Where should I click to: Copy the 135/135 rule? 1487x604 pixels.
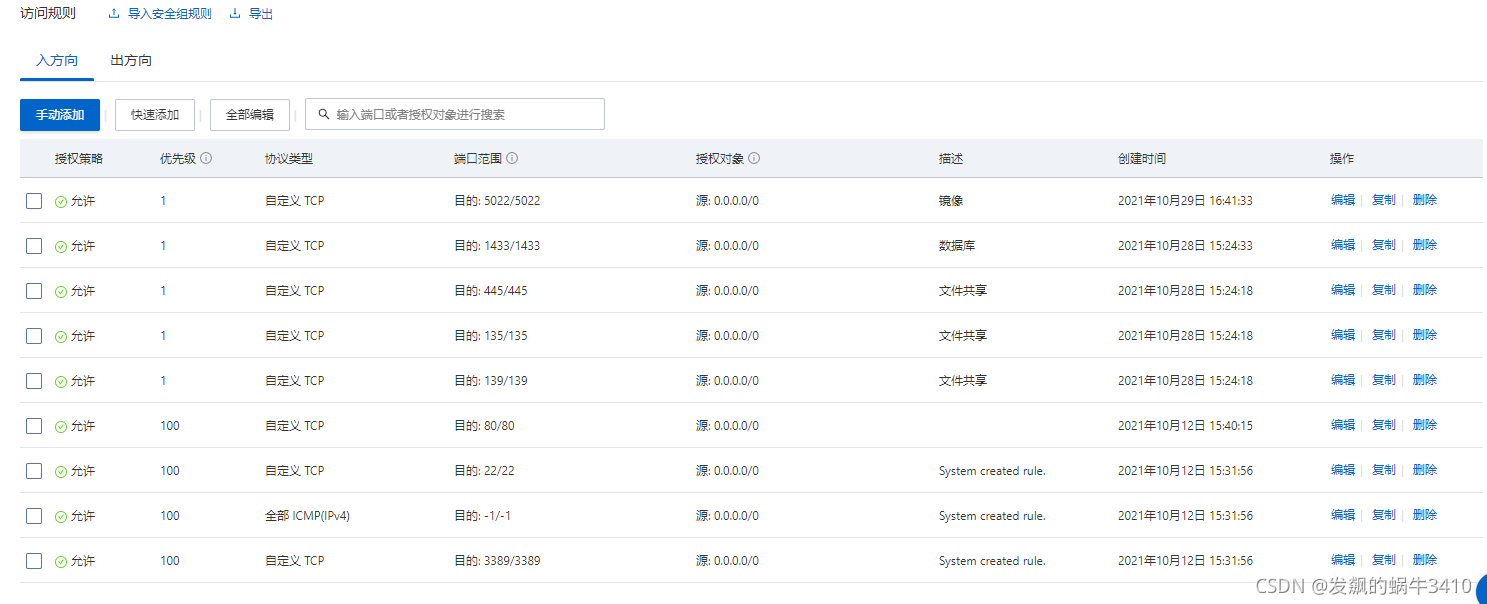point(1384,335)
